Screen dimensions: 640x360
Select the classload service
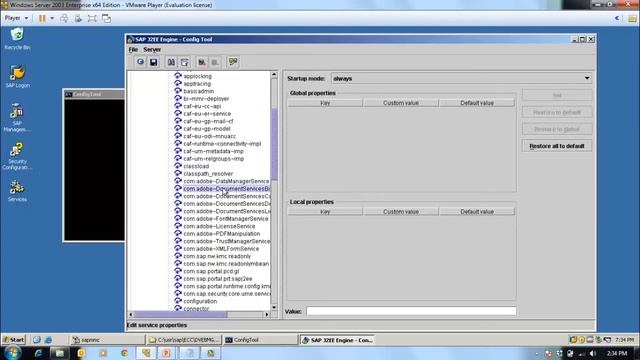pyautogui.click(x=196, y=166)
